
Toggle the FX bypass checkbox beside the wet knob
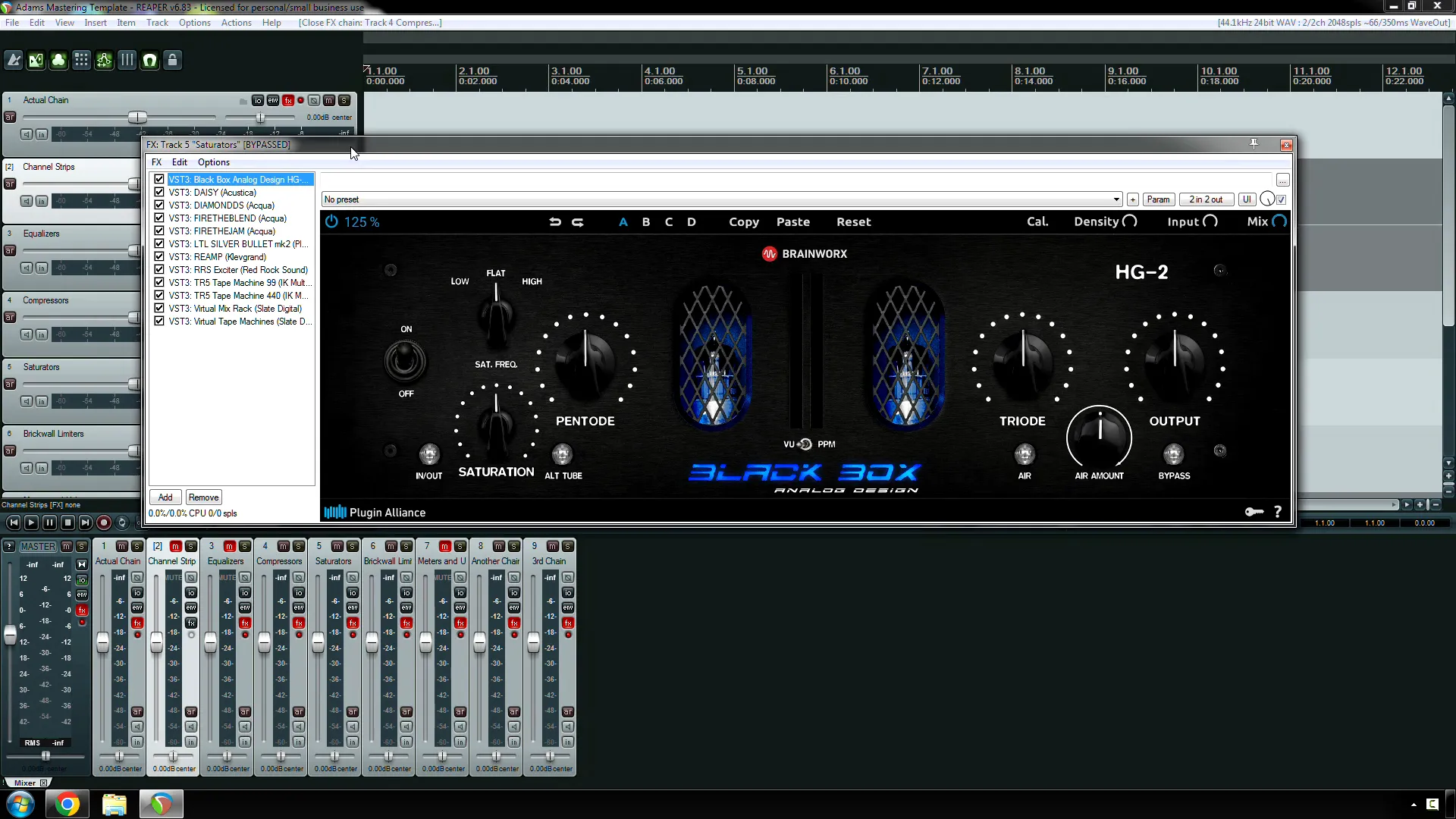click(1282, 199)
